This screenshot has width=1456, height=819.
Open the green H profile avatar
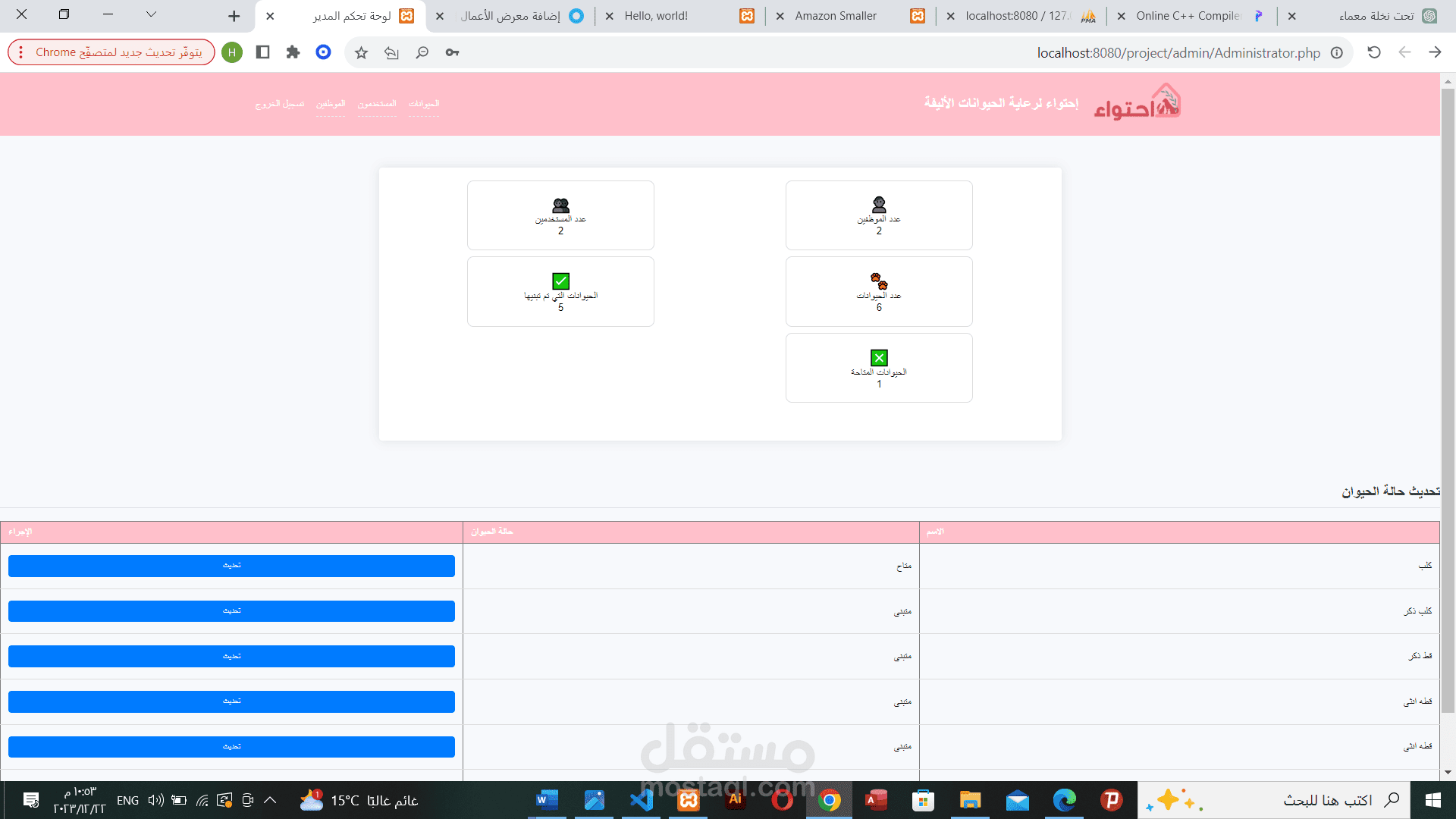point(232,52)
